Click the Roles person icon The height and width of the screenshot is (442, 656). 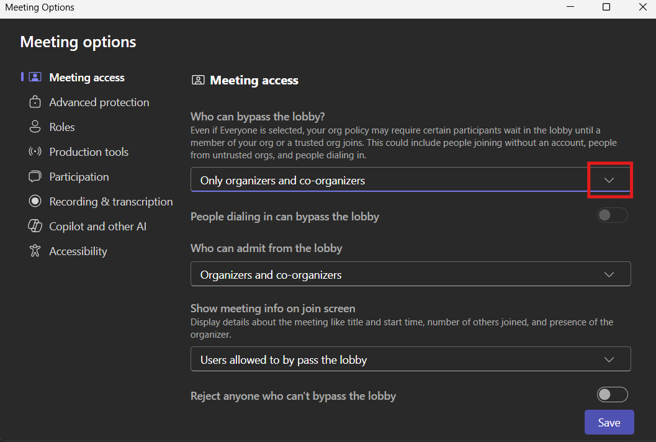click(35, 127)
